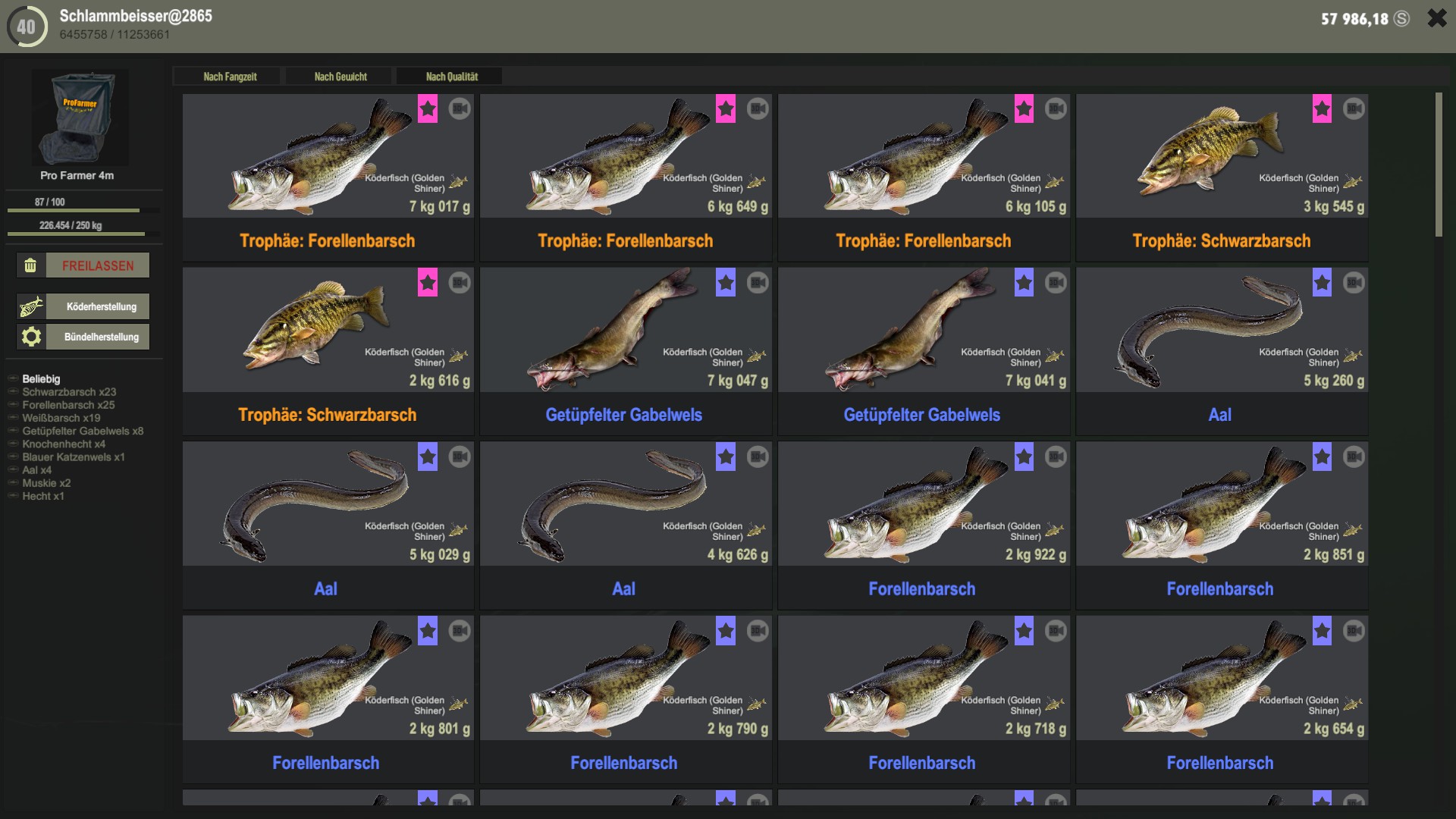This screenshot has height=819, width=1456.
Task: Click camera icon on 2 kg 654 g Forellenbarsch
Action: [1354, 631]
